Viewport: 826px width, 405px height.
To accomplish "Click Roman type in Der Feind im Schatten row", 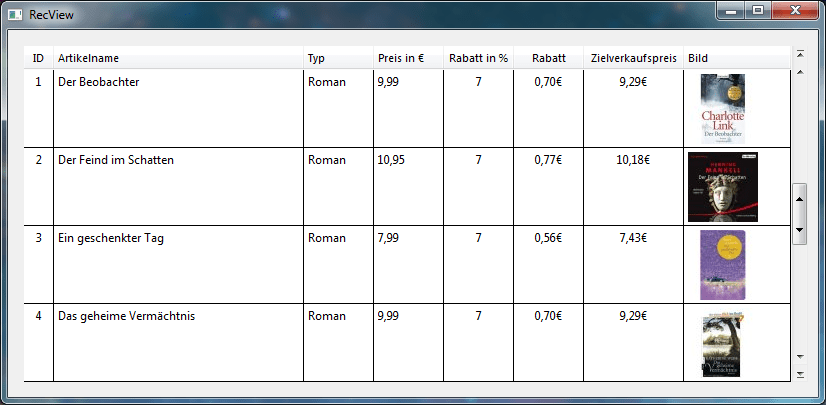I will coord(327,160).
